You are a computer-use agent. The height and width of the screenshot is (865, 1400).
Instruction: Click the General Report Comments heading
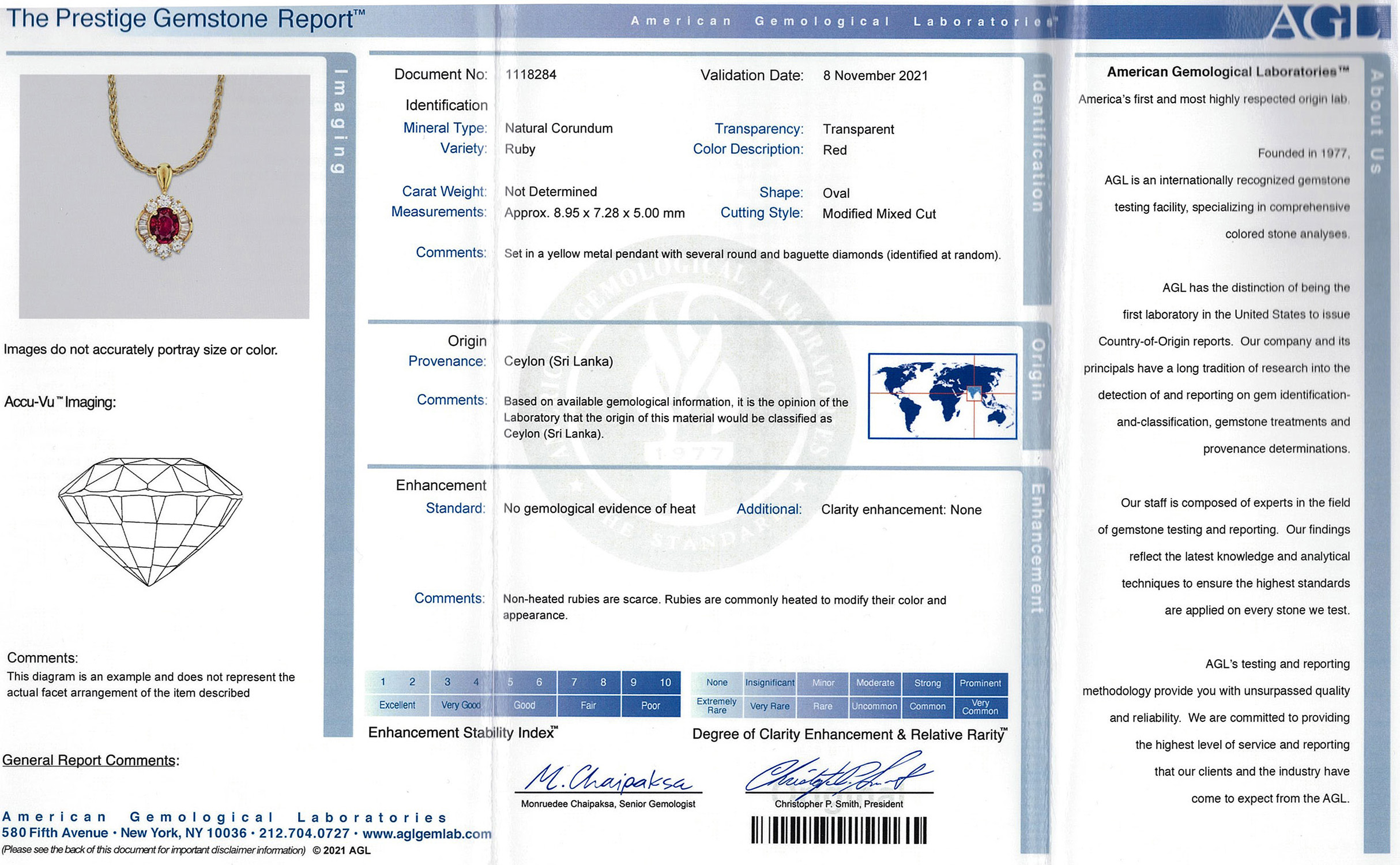click(91, 760)
